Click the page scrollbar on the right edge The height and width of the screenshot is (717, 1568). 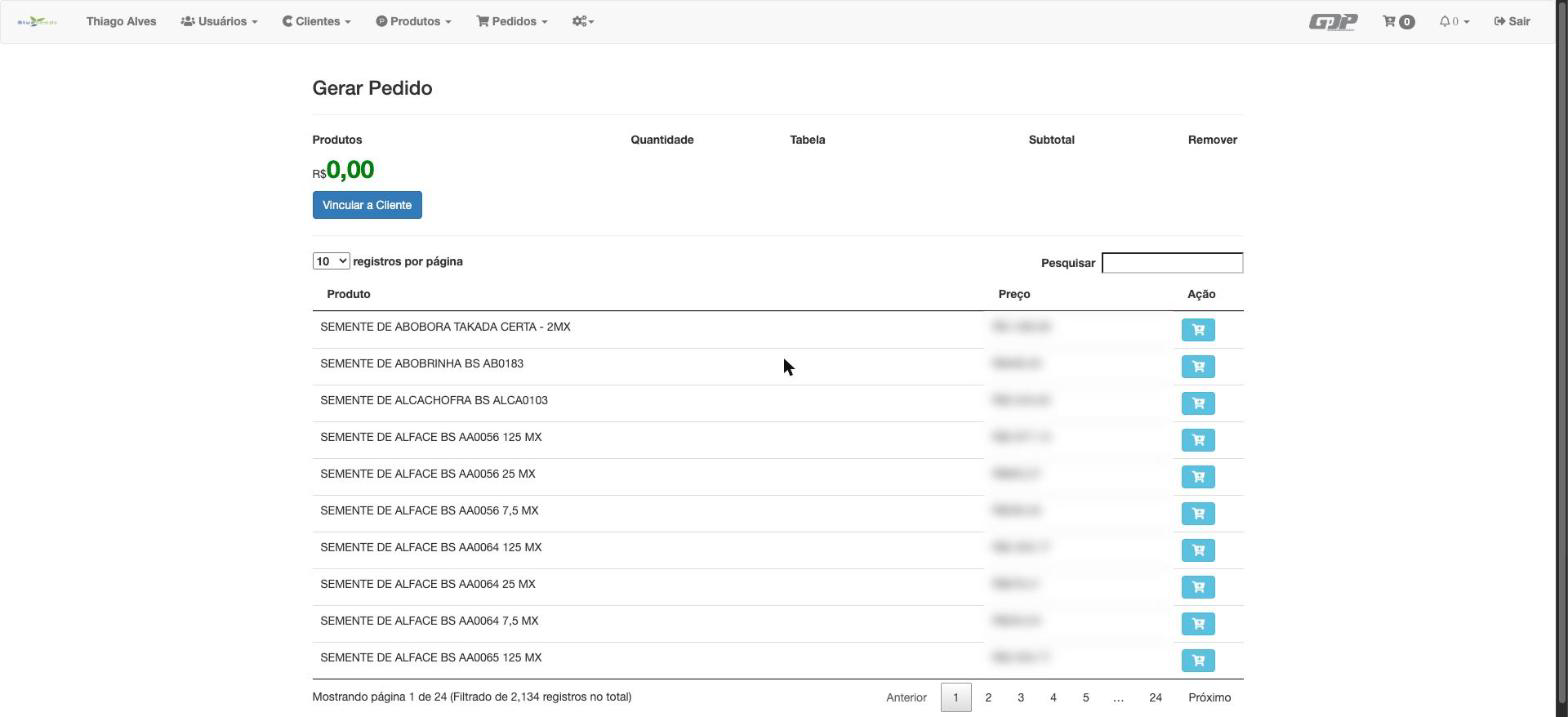1562,358
